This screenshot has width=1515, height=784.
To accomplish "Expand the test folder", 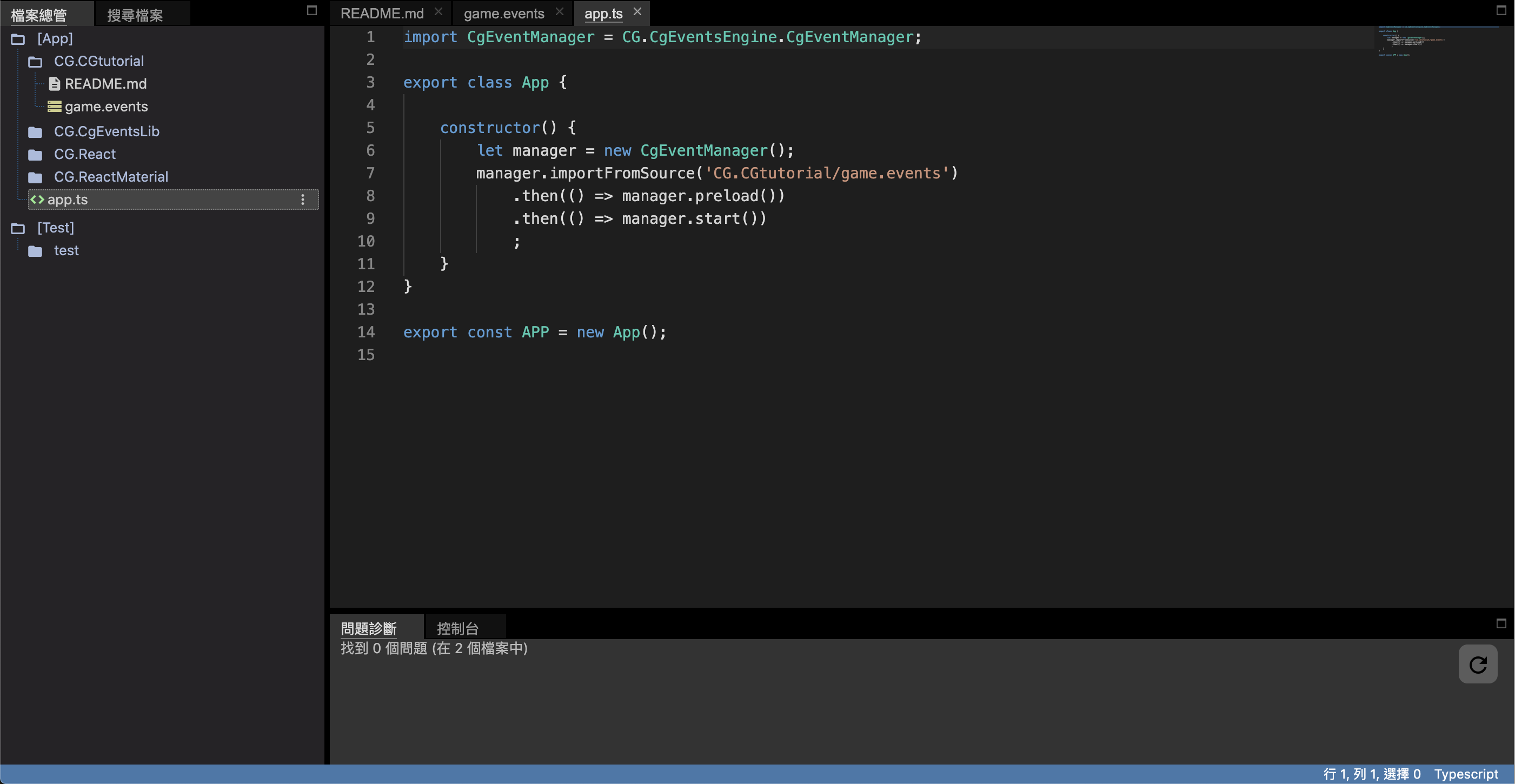I will 35,251.
